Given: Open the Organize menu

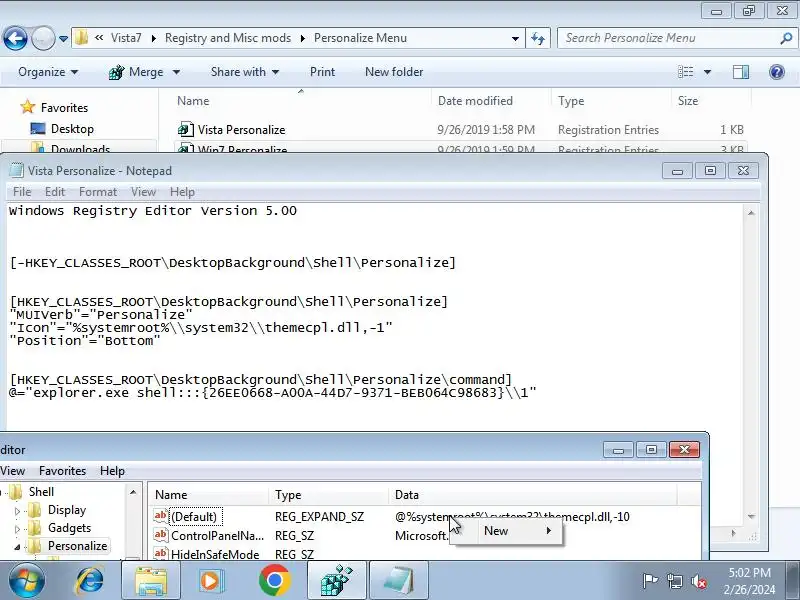Looking at the screenshot, I should (x=48, y=72).
